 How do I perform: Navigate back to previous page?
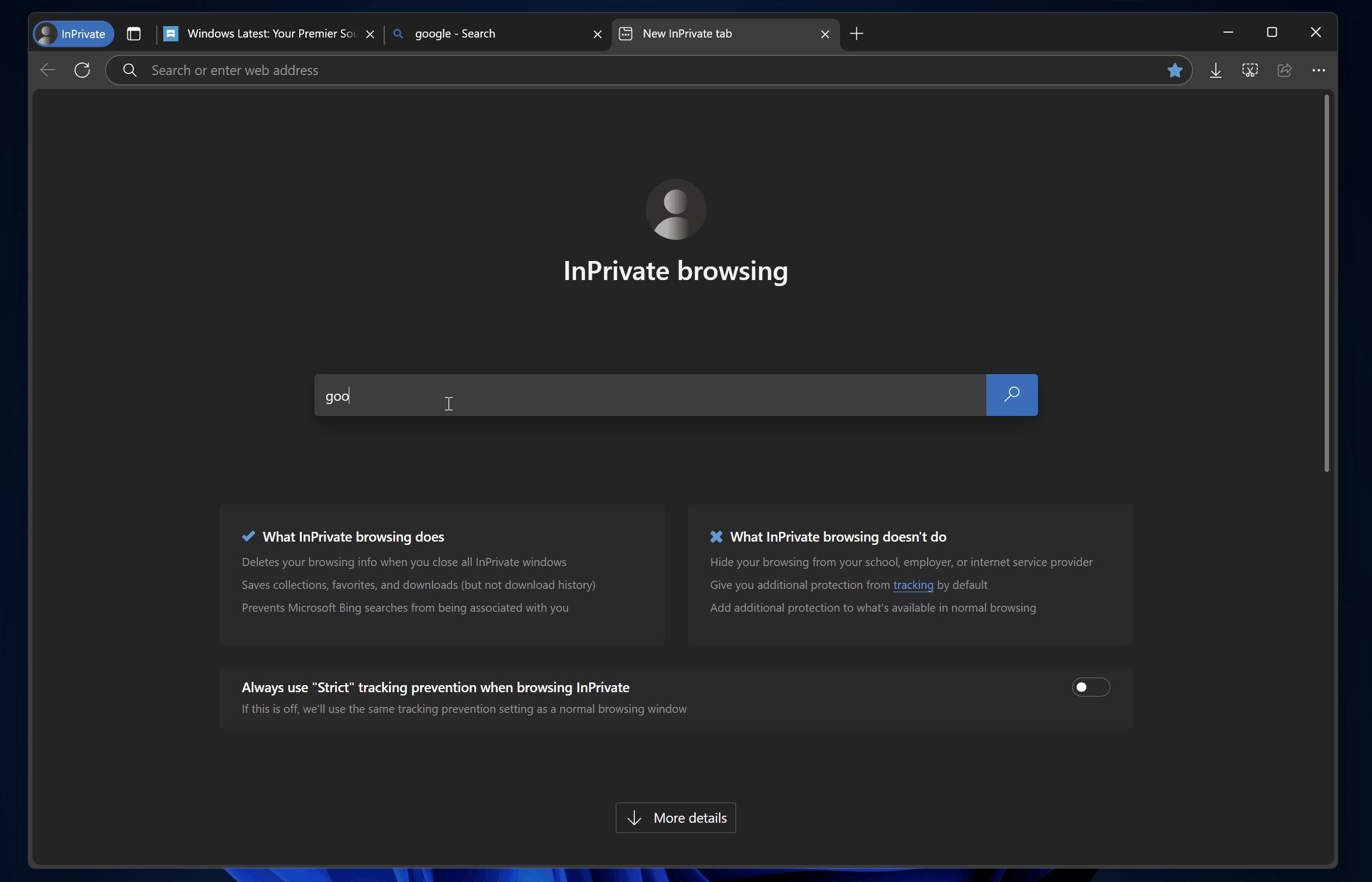pyautogui.click(x=47, y=70)
